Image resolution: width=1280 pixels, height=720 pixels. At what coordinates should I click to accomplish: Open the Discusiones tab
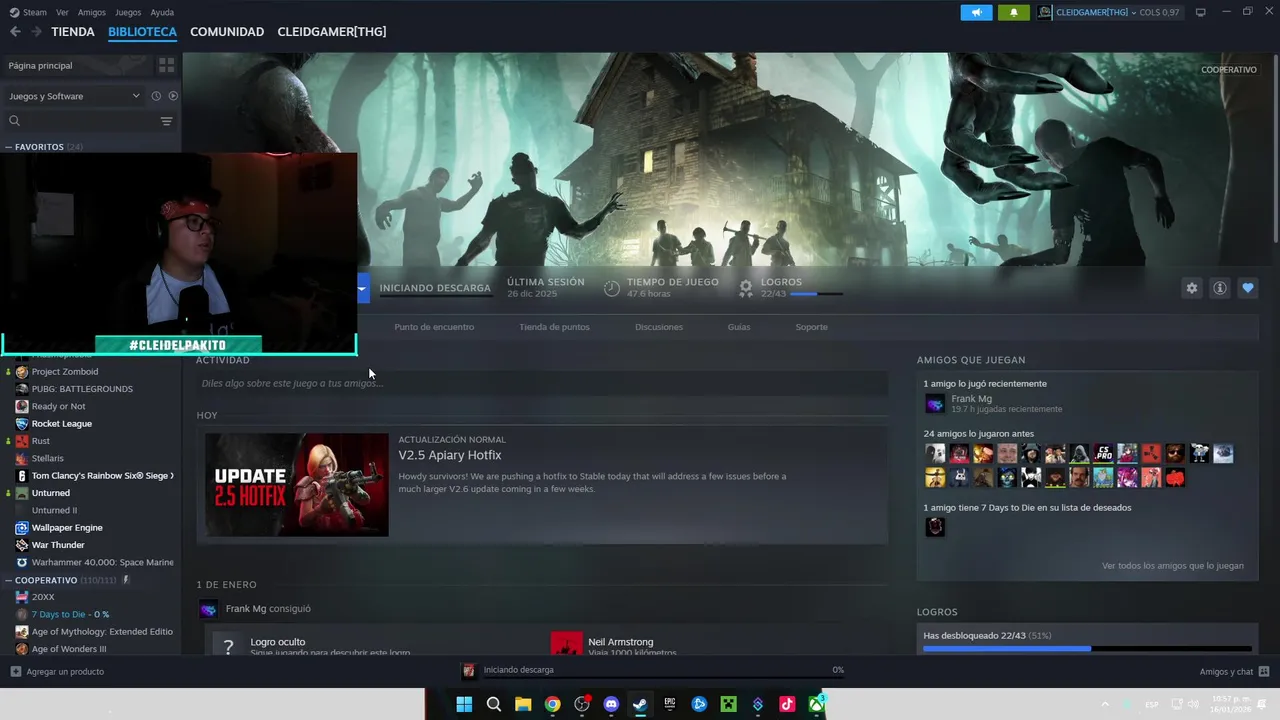pos(659,327)
